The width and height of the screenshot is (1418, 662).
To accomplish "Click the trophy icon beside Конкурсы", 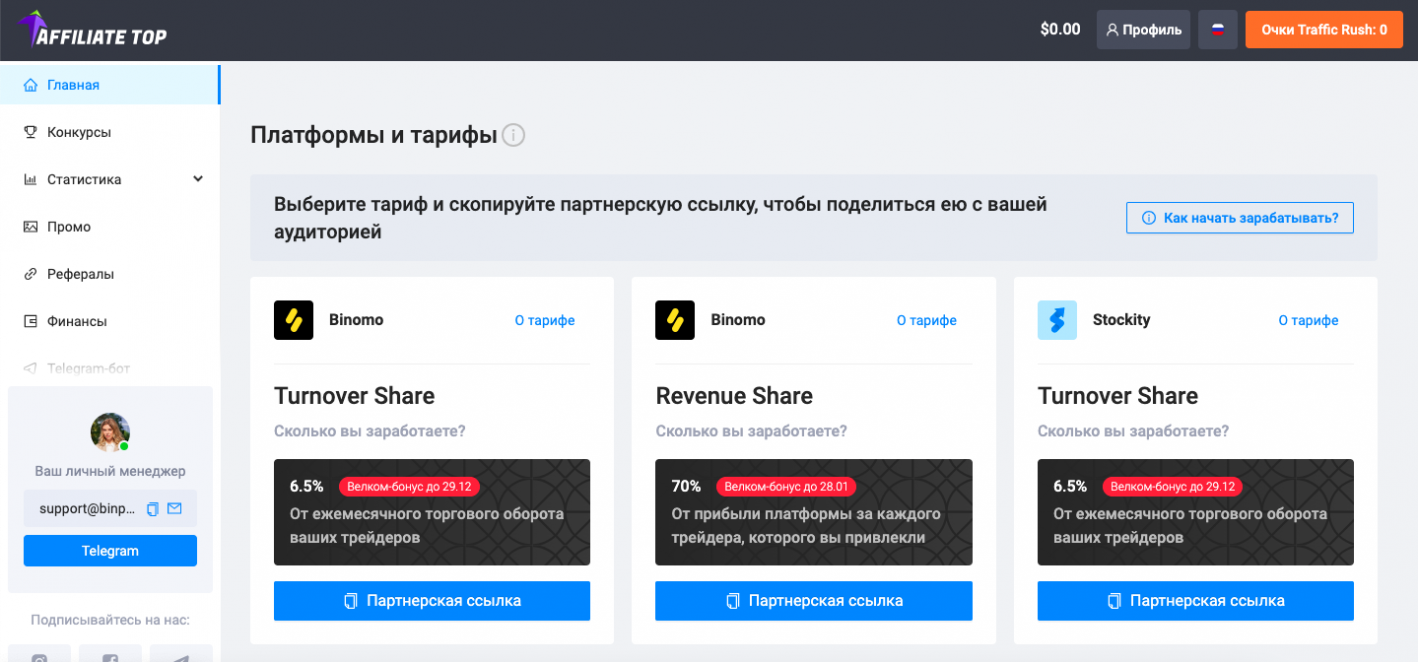I will tap(30, 132).
